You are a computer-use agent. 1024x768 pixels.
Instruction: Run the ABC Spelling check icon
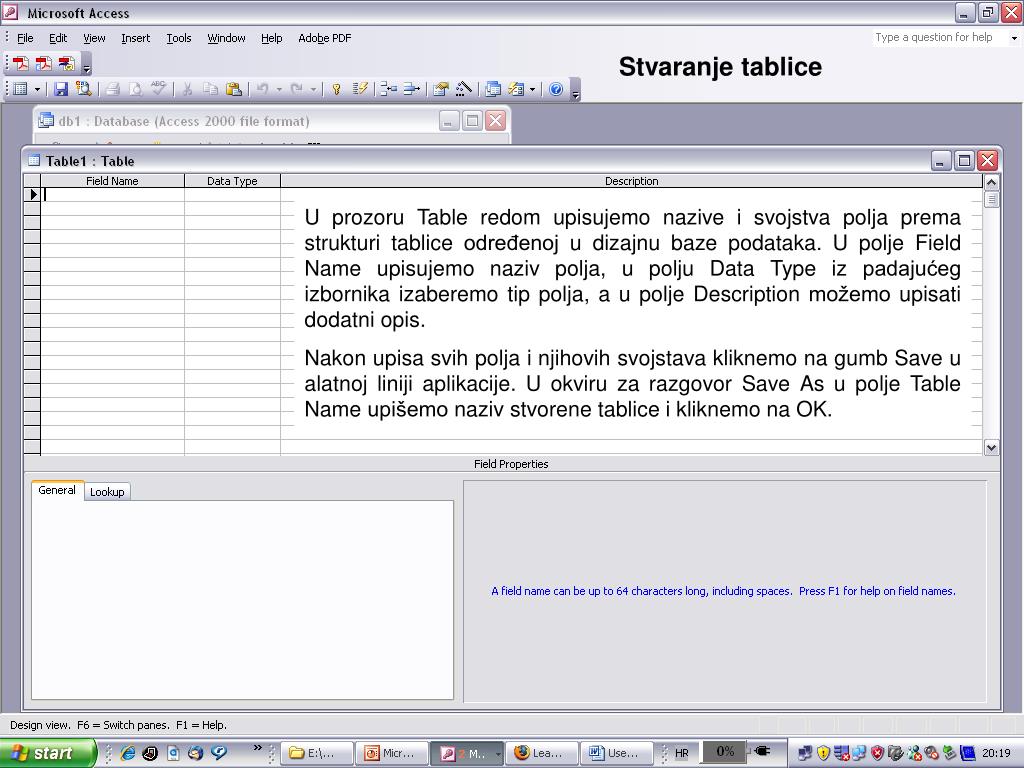point(158,89)
